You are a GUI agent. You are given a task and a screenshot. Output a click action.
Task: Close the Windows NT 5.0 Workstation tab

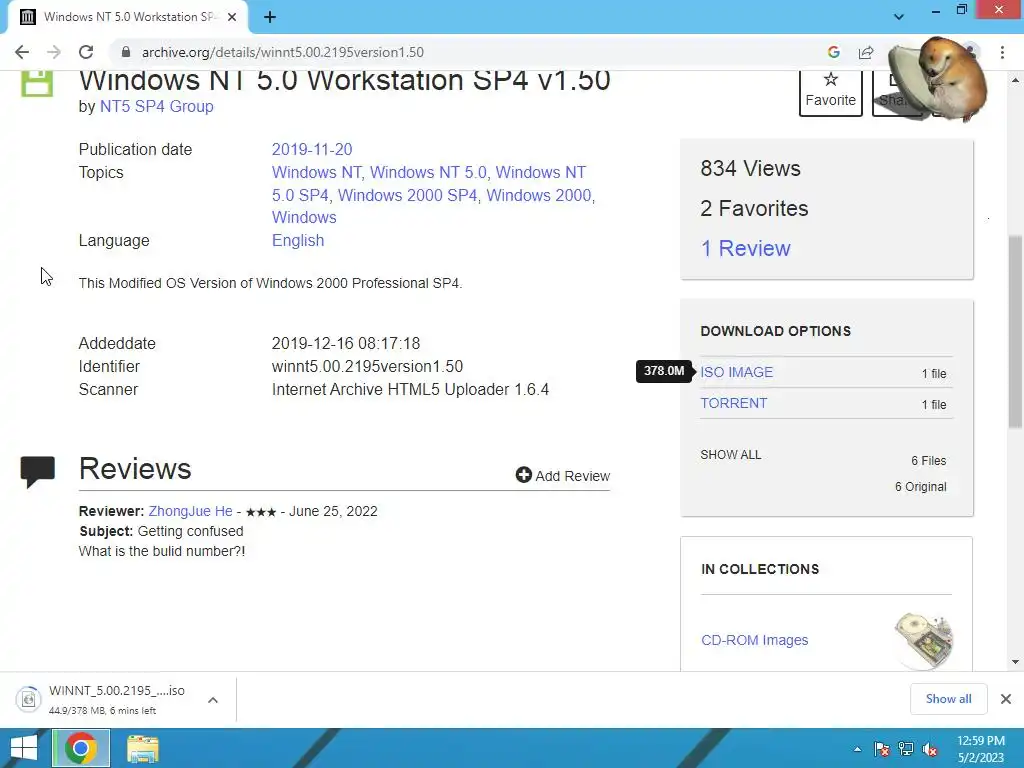point(232,17)
